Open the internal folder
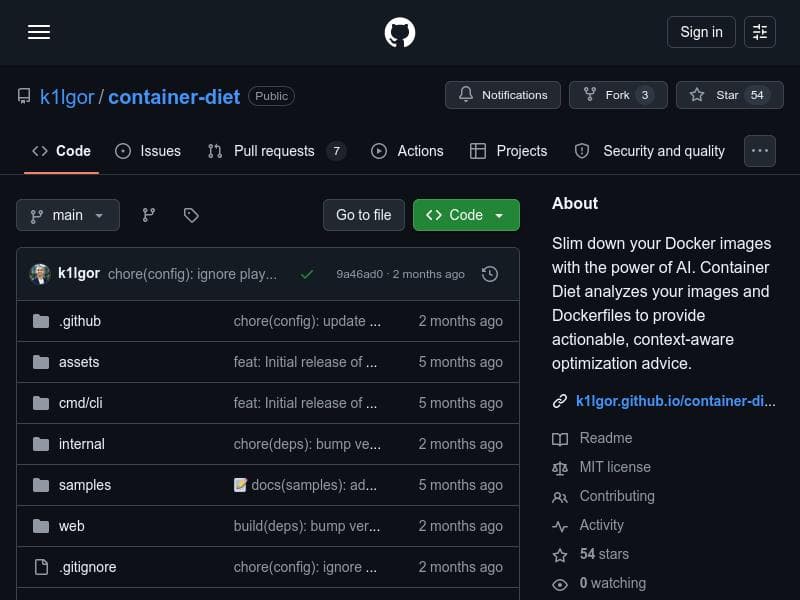The height and width of the screenshot is (600, 800). pos(81,444)
